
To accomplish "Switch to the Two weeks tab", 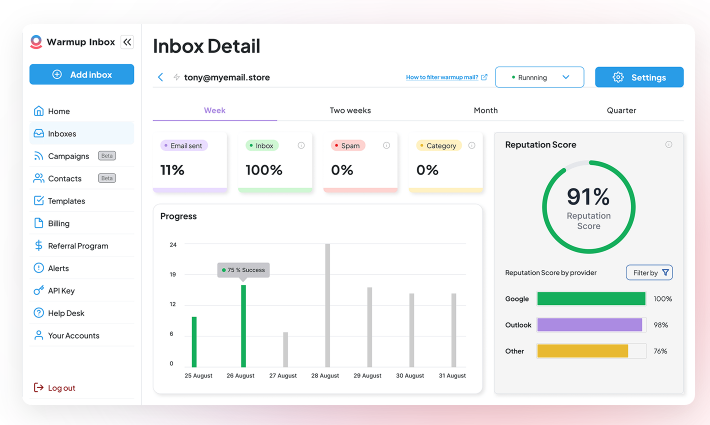I will coord(350,110).
